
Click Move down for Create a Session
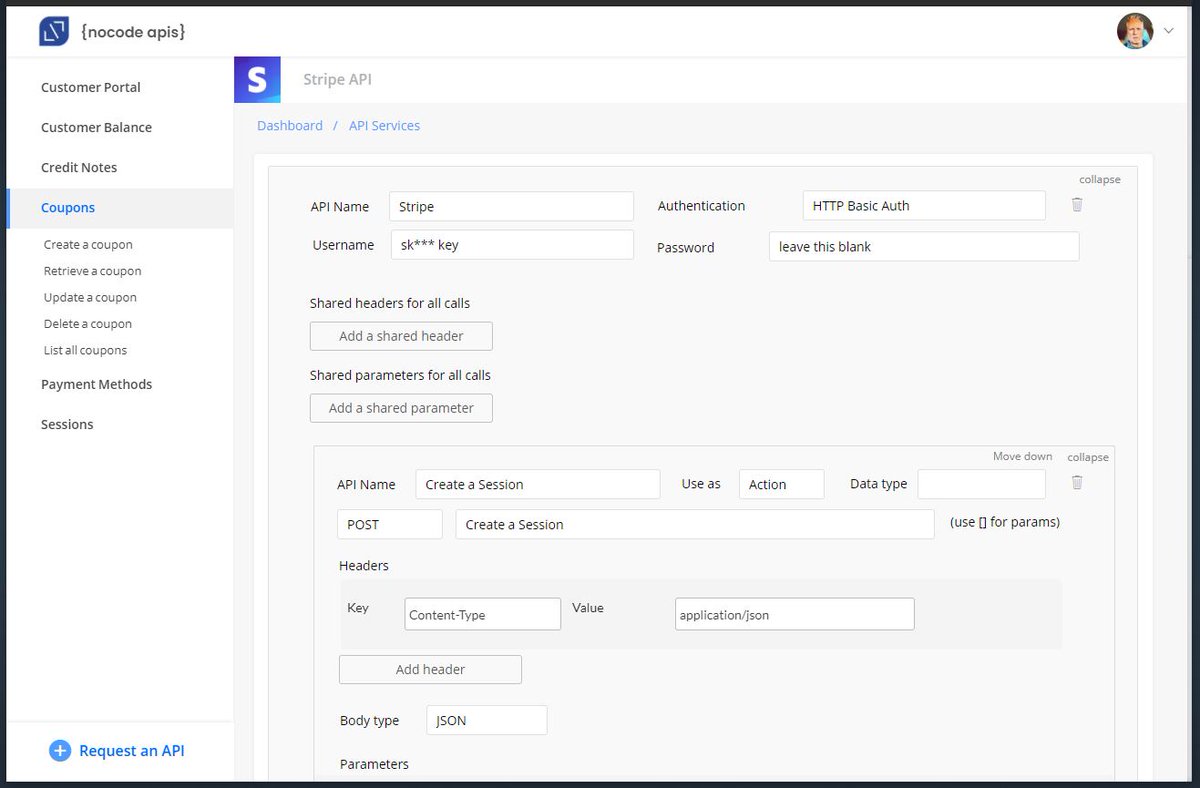[x=1022, y=456]
